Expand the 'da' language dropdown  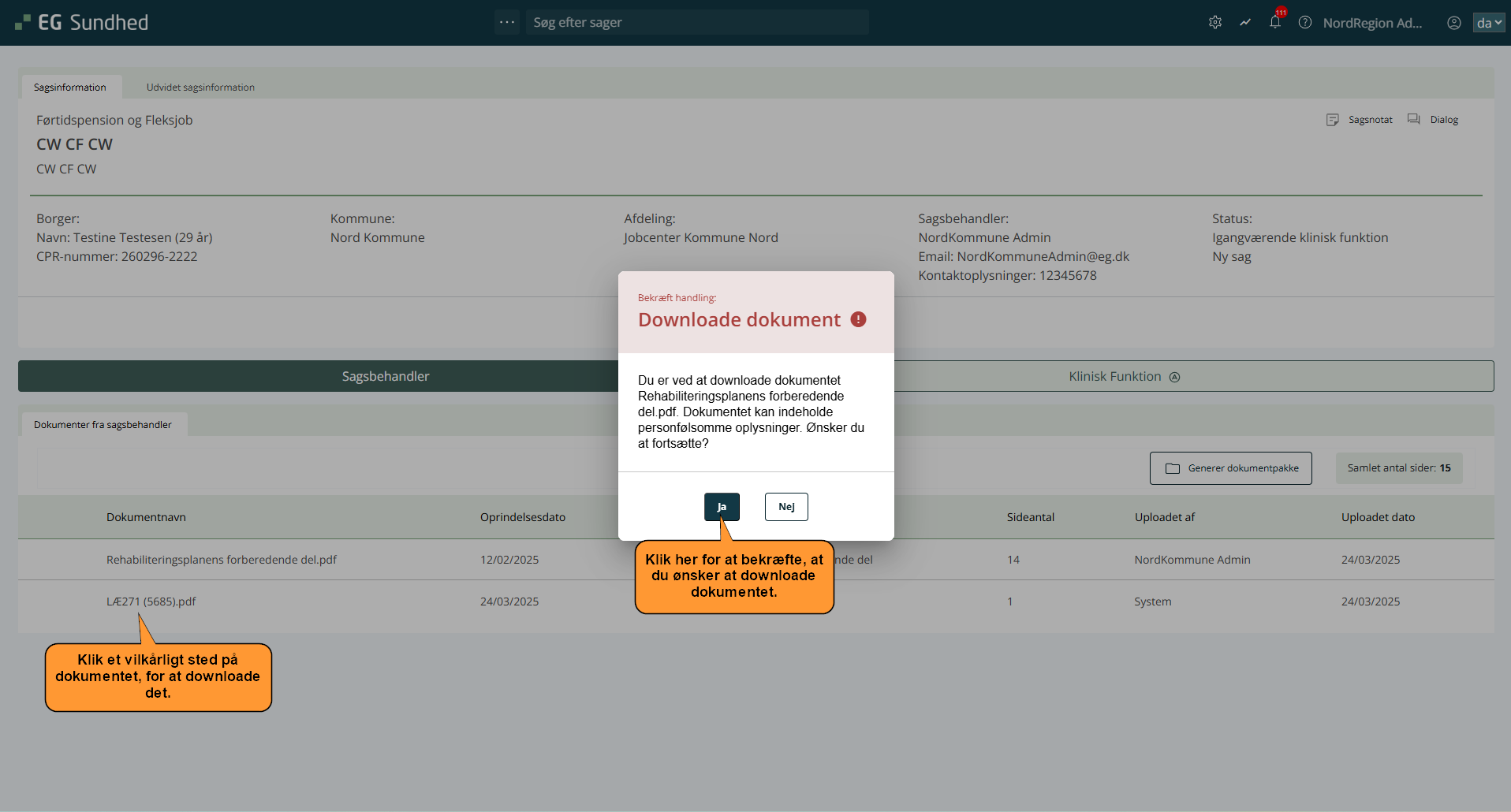click(1488, 23)
